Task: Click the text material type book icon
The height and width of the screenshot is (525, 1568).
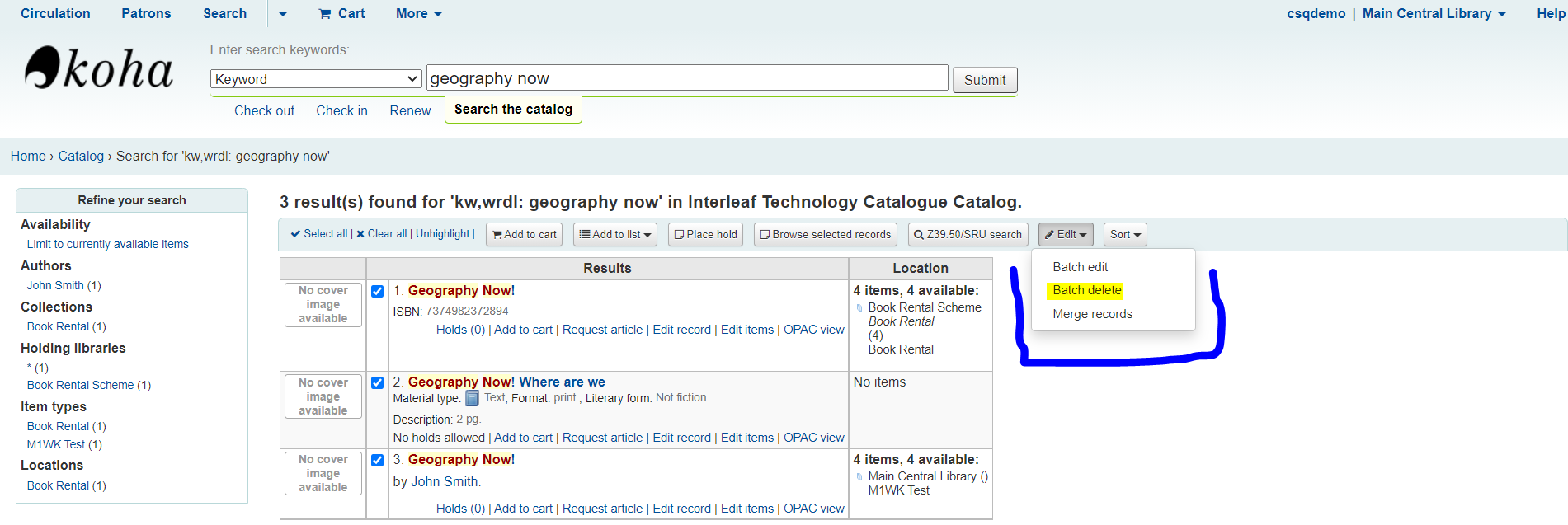Action: click(x=472, y=398)
